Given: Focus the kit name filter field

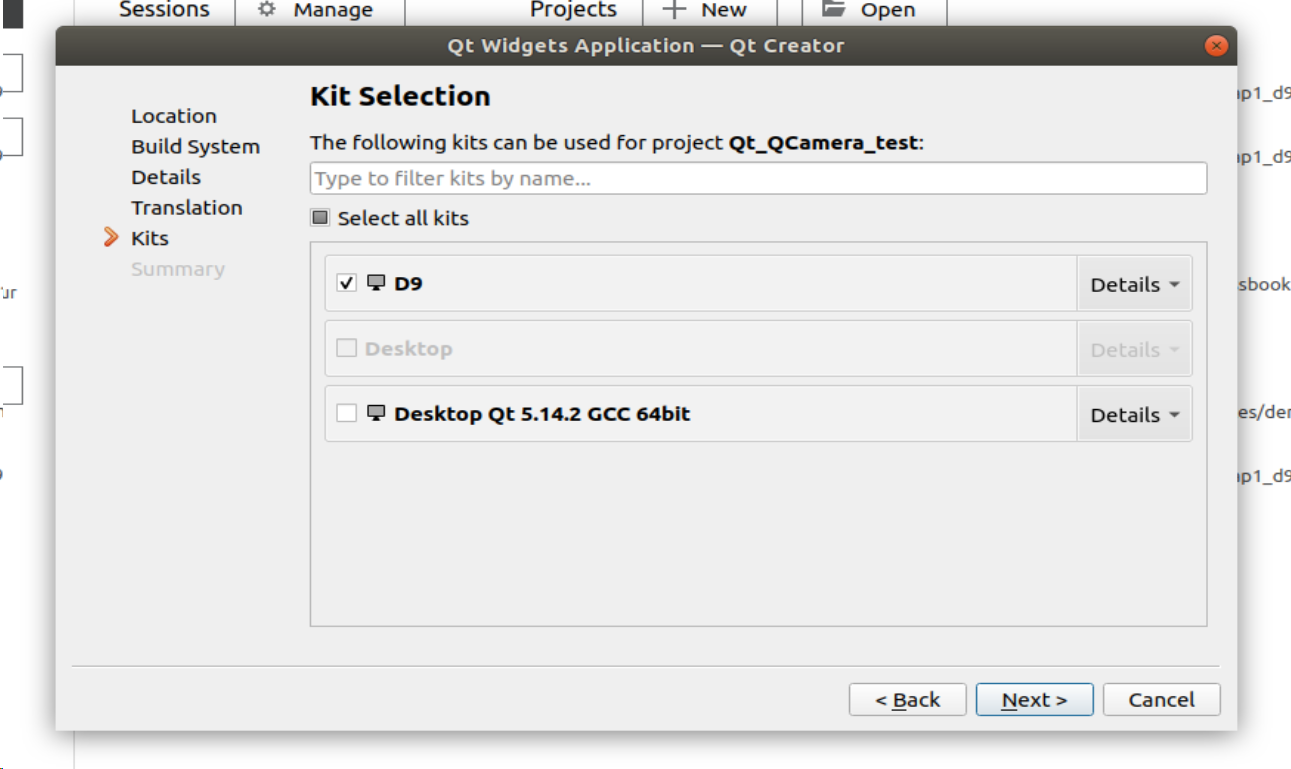Looking at the screenshot, I should pyautogui.click(x=758, y=179).
